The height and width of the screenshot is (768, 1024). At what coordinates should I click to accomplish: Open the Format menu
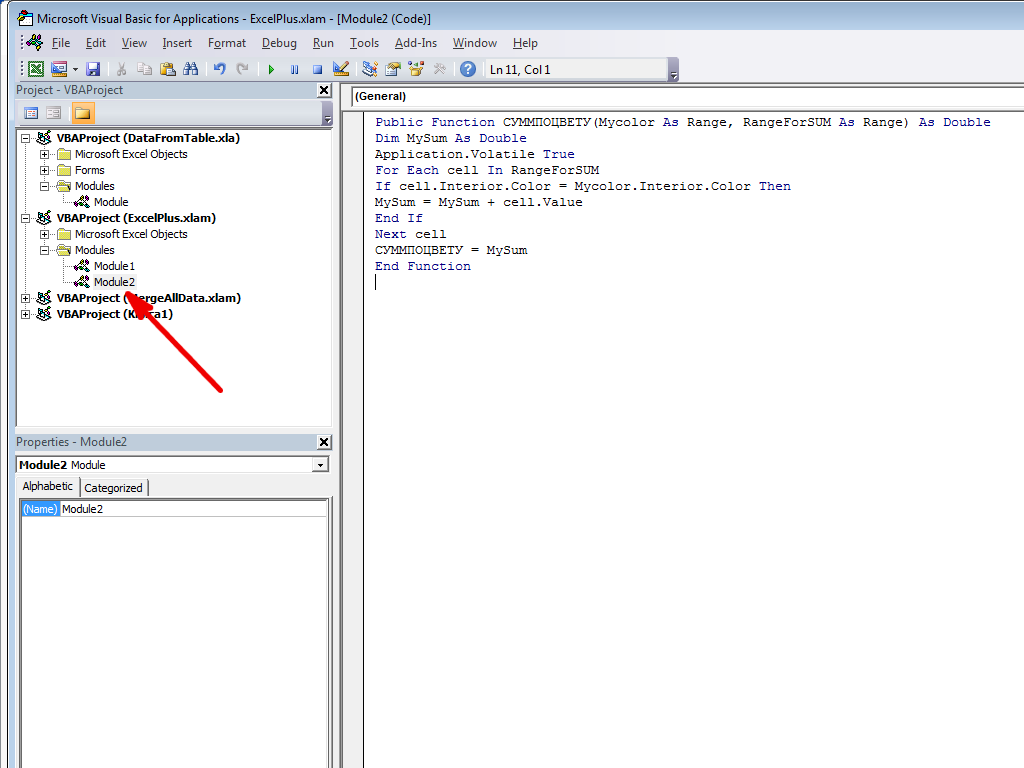click(x=227, y=43)
